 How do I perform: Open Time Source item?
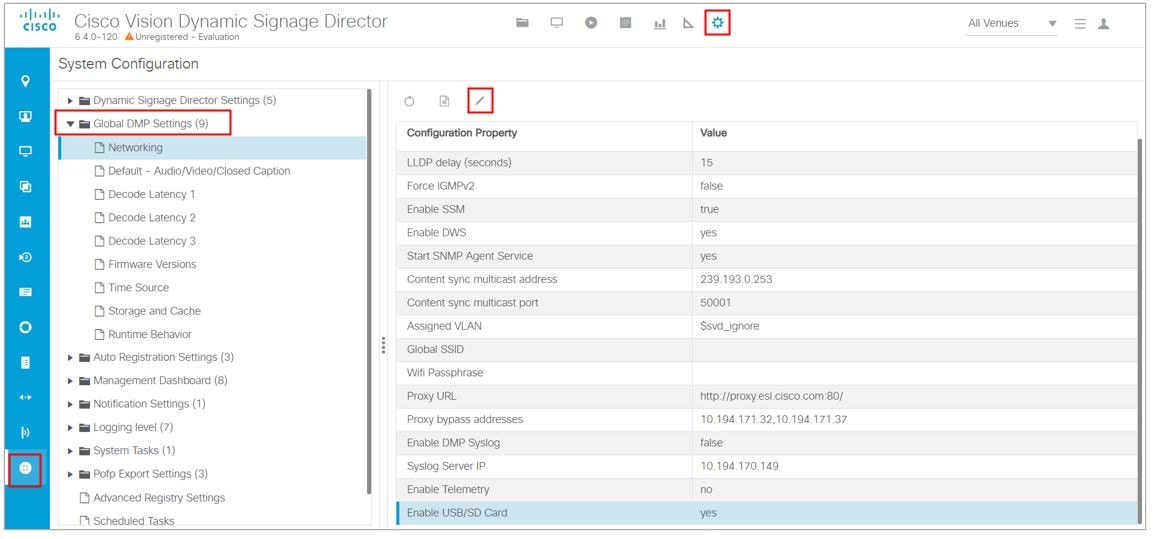click(138, 288)
